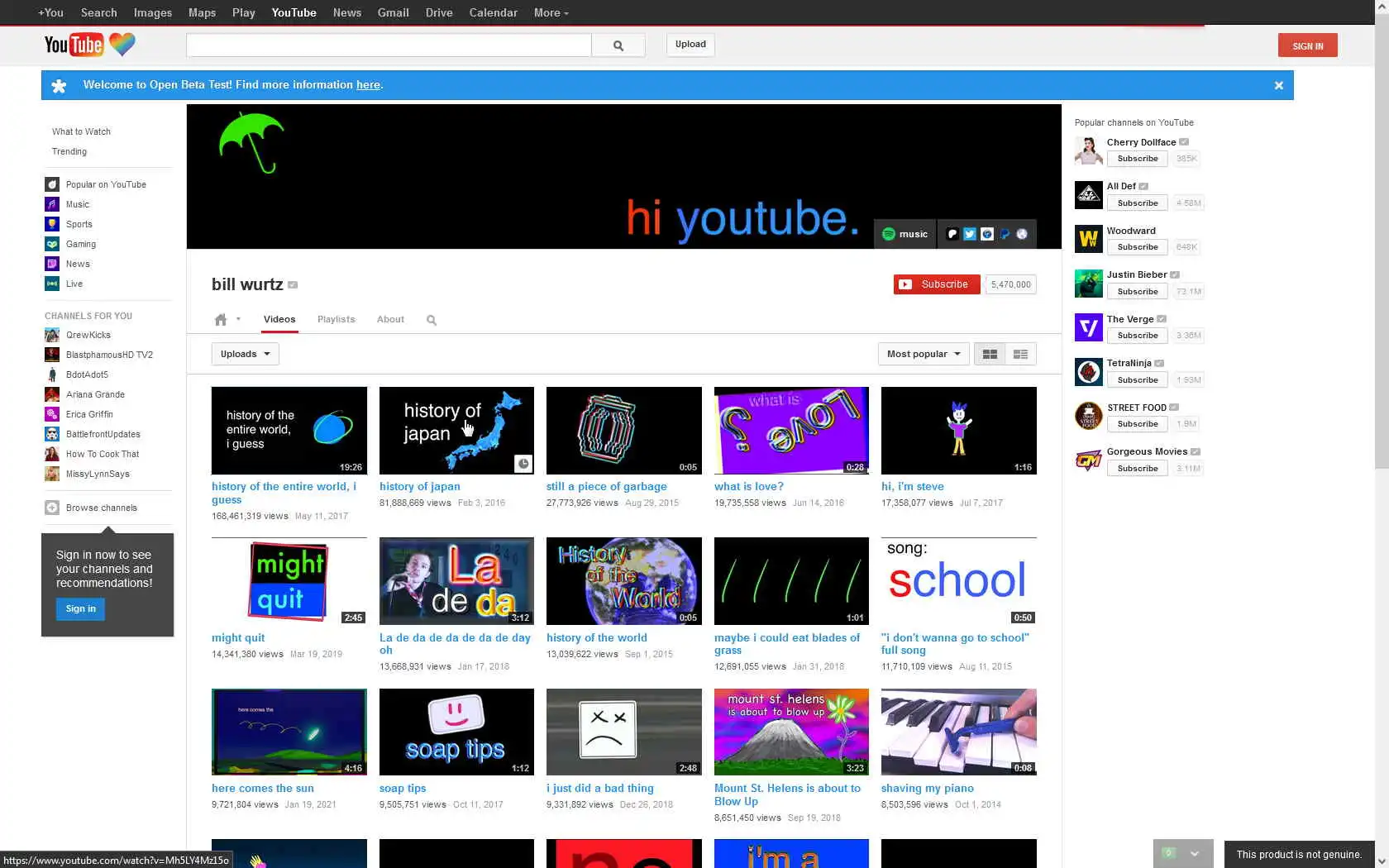The image size is (1389, 868).
Task: Open Calendar from the top bar
Action: (x=494, y=12)
